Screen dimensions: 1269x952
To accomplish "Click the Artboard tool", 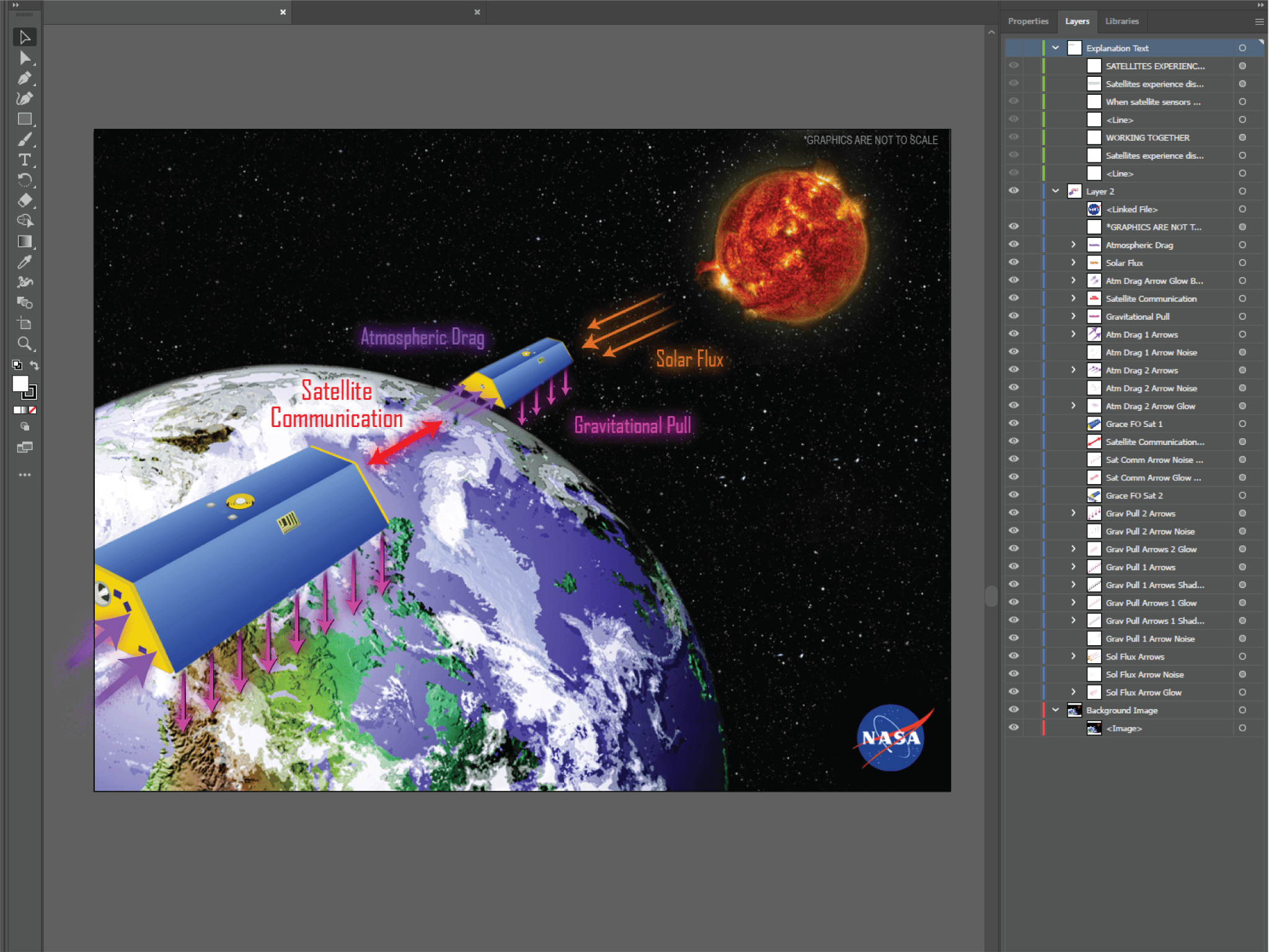I will [24, 323].
